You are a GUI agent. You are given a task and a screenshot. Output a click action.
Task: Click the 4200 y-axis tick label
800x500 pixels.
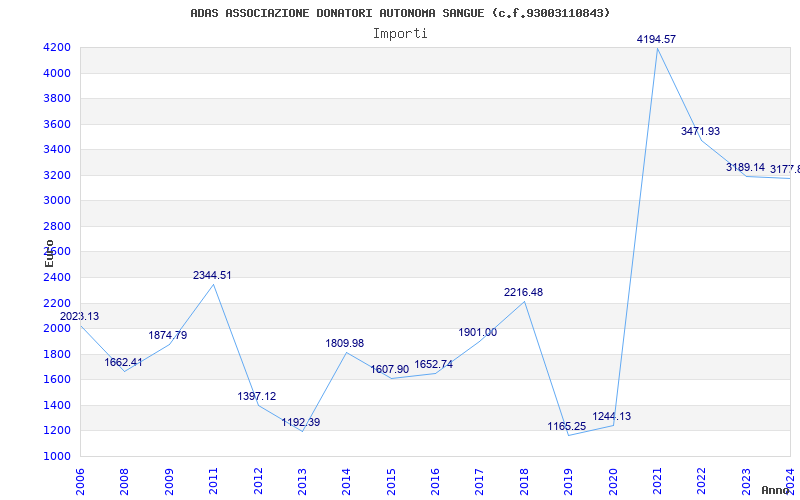click(56, 47)
